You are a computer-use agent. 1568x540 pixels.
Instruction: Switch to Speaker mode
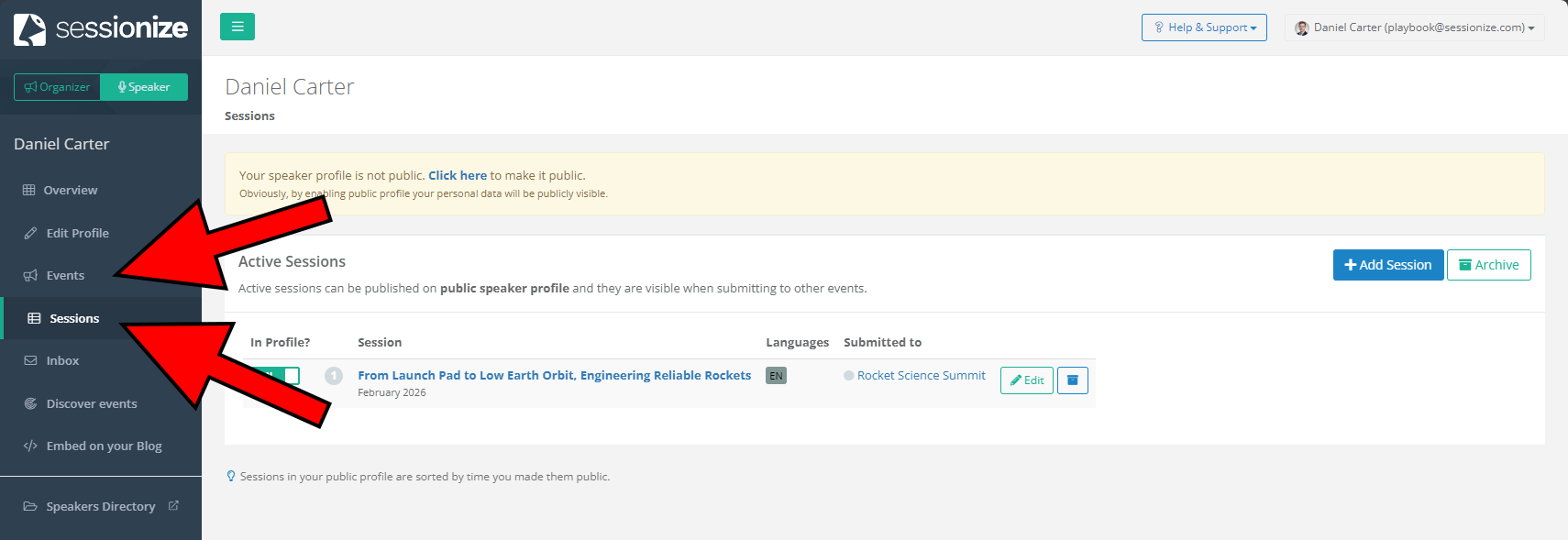144,87
